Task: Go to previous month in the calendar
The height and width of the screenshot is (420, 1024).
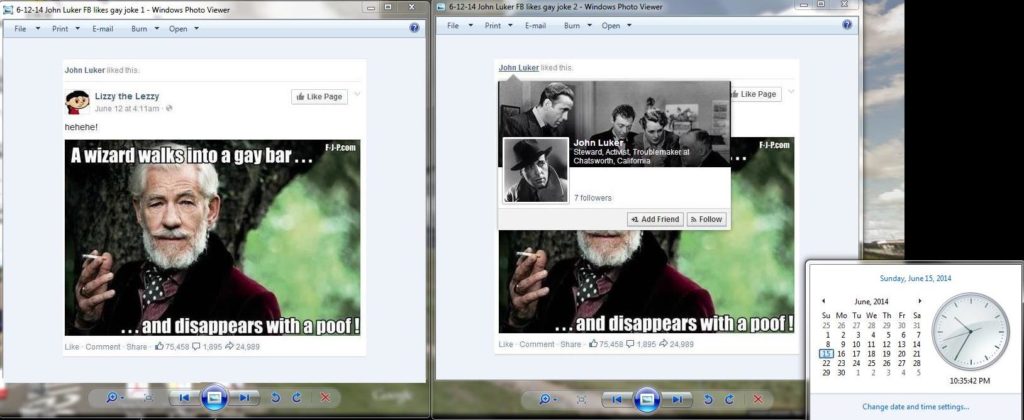Action: 823,300
